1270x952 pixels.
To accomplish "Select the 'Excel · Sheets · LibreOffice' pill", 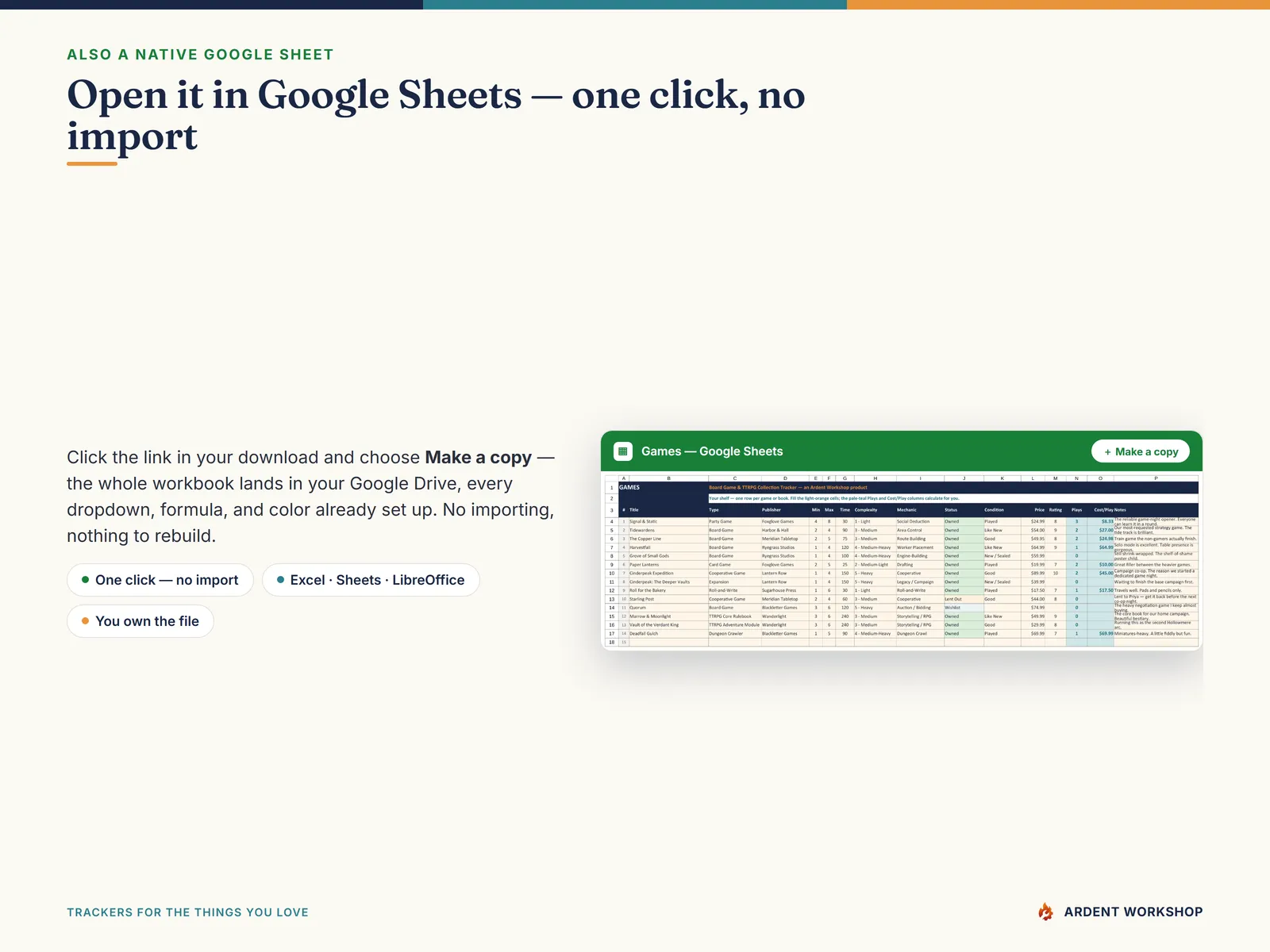I will (x=371, y=580).
